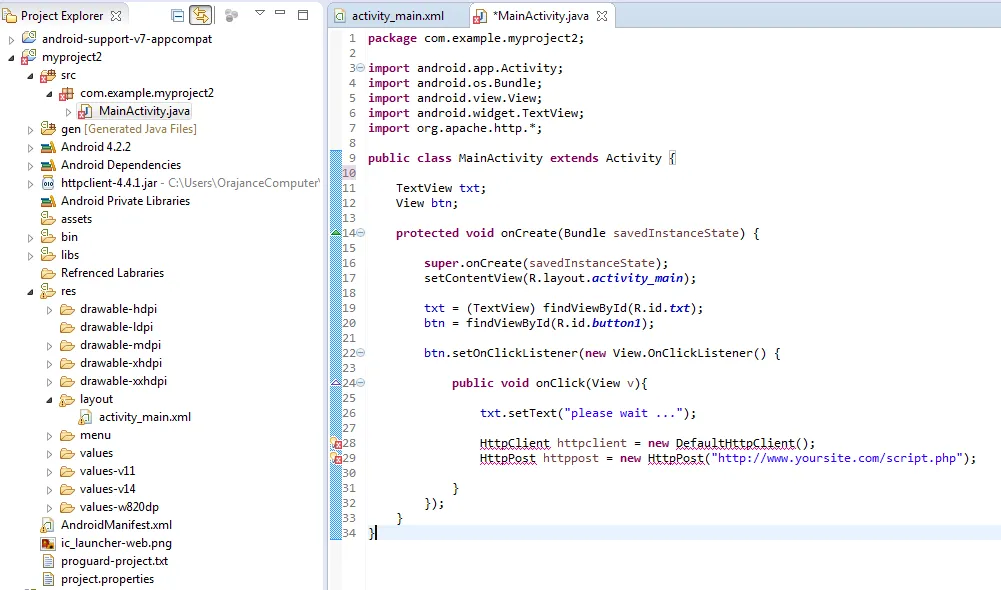
Task: Open Project Explorer View Menu dropdown arrow
Action: coord(260,13)
